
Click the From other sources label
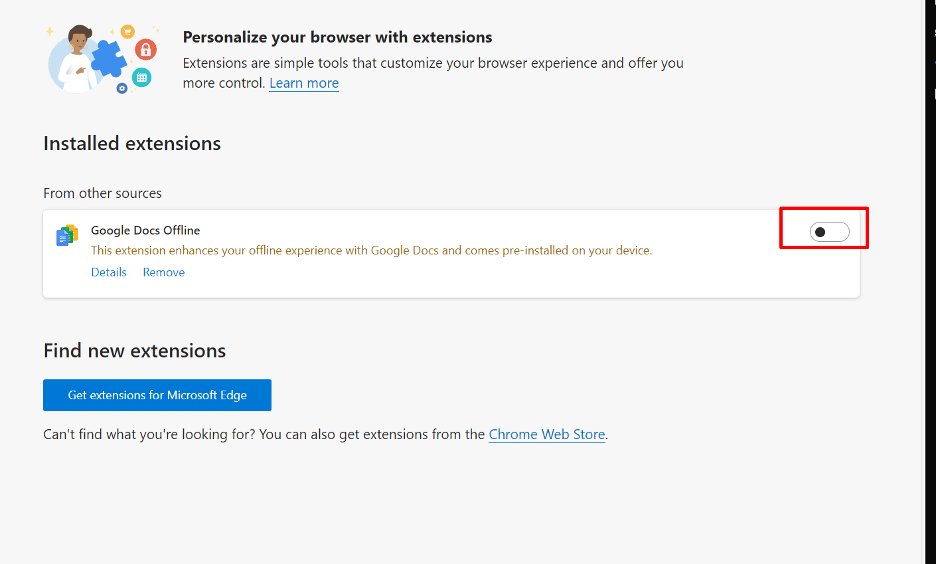(102, 193)
